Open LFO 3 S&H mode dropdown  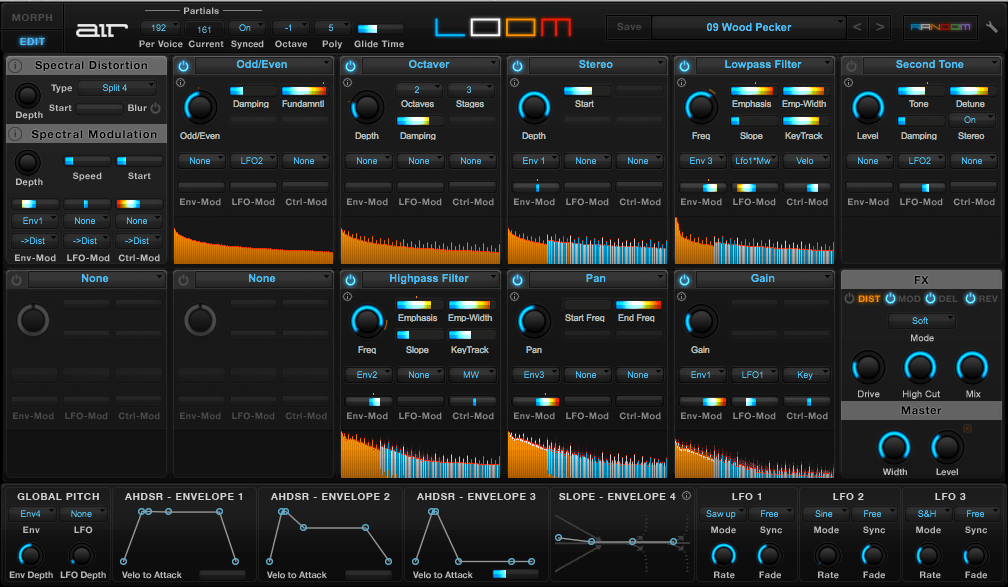928,514
